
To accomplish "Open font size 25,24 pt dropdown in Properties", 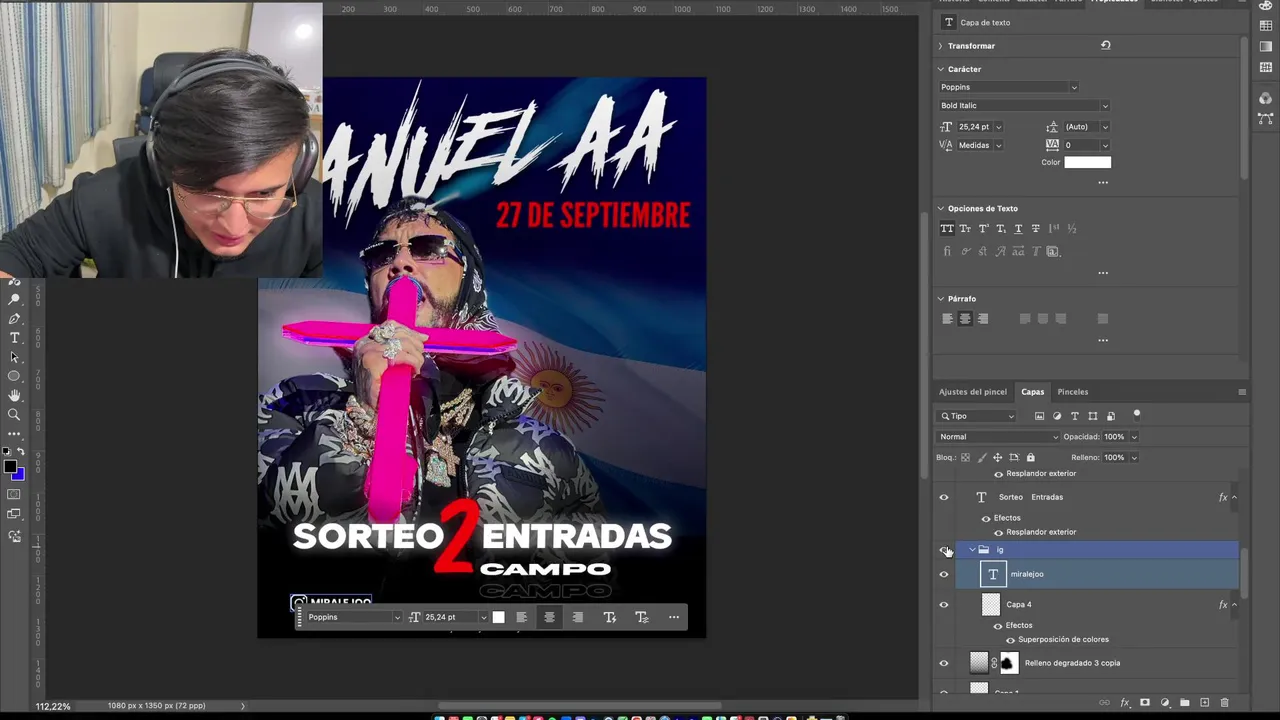I will pos(998,127).
